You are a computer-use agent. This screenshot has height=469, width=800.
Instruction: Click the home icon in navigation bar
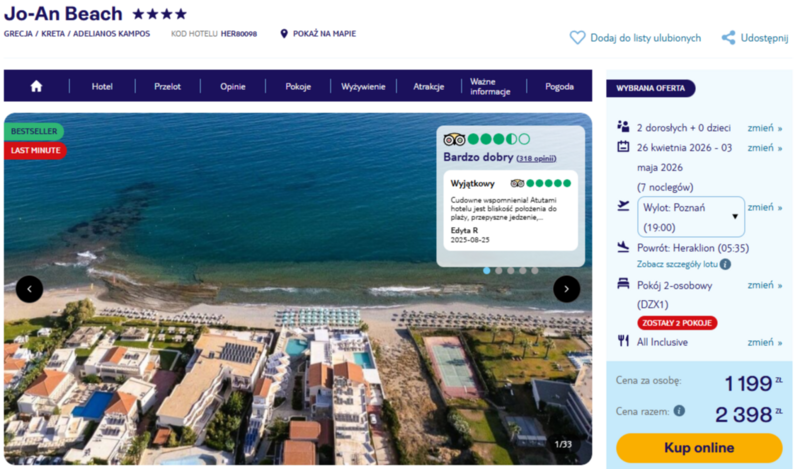pos(36,86)
